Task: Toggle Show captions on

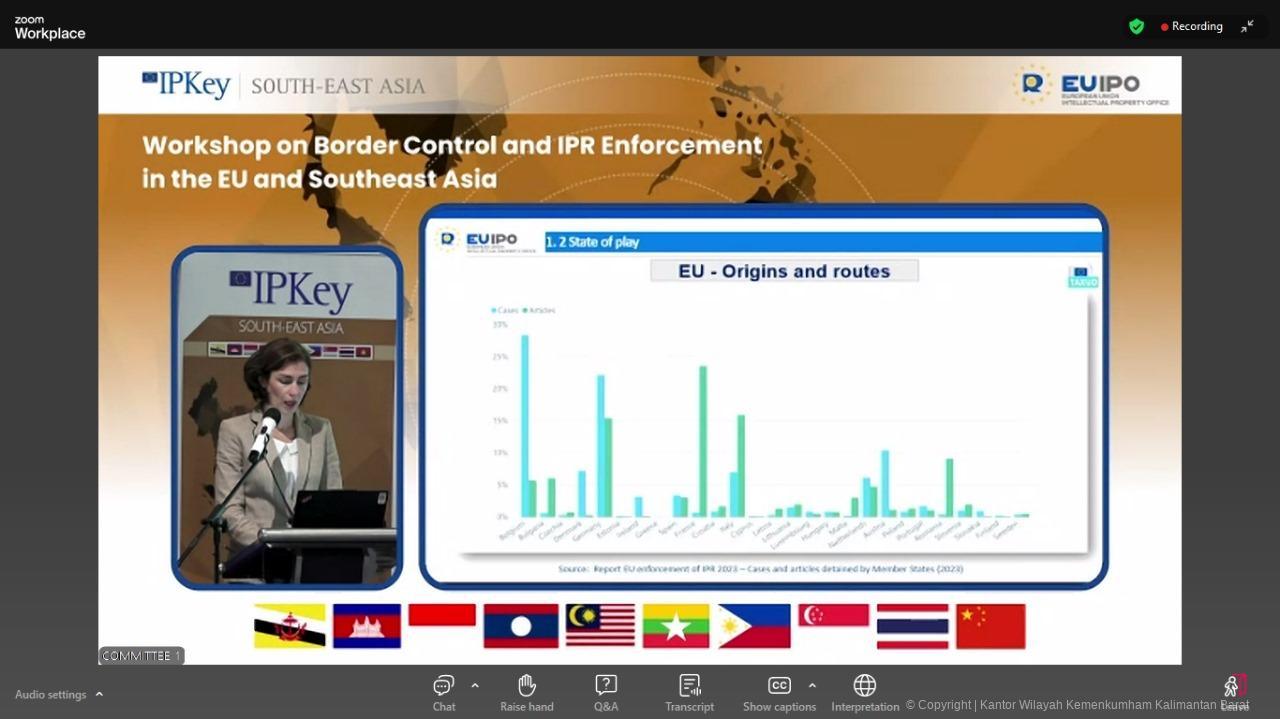Action: point(779,692)
